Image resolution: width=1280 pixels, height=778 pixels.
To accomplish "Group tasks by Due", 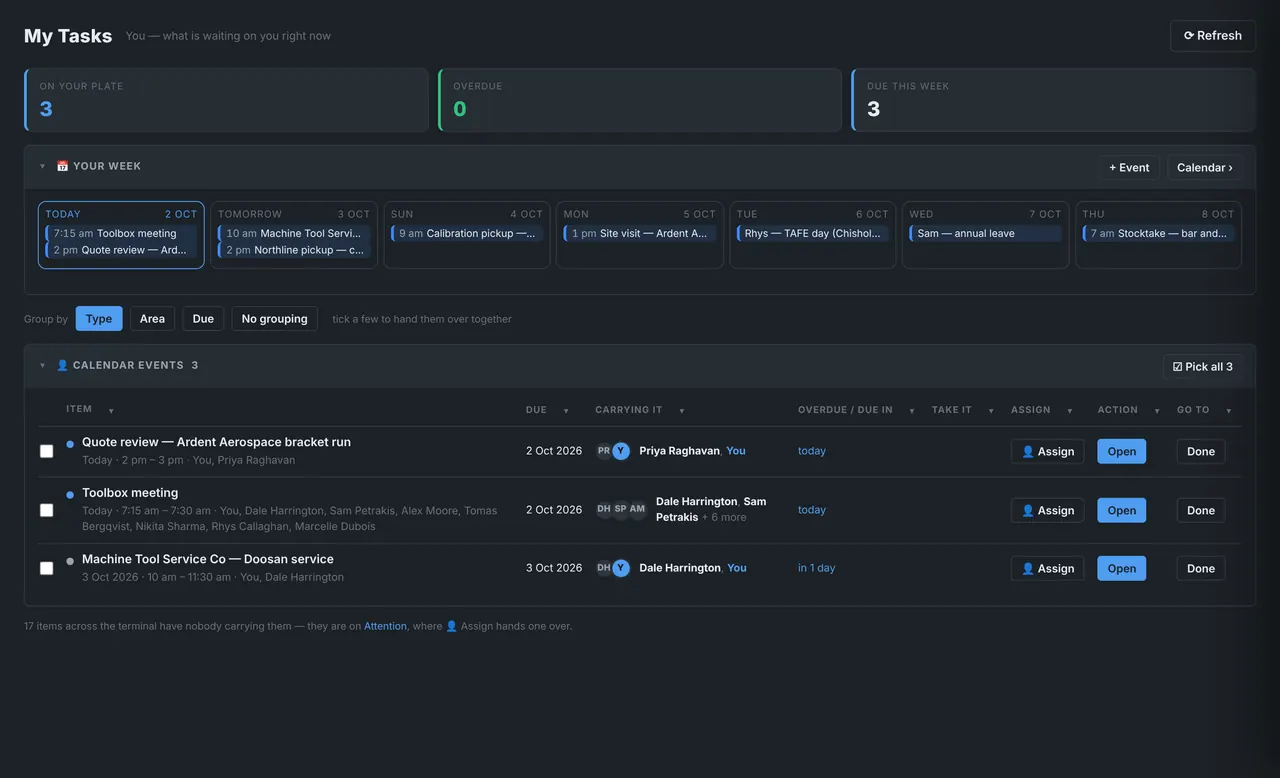I will click(x=203, y=319).
